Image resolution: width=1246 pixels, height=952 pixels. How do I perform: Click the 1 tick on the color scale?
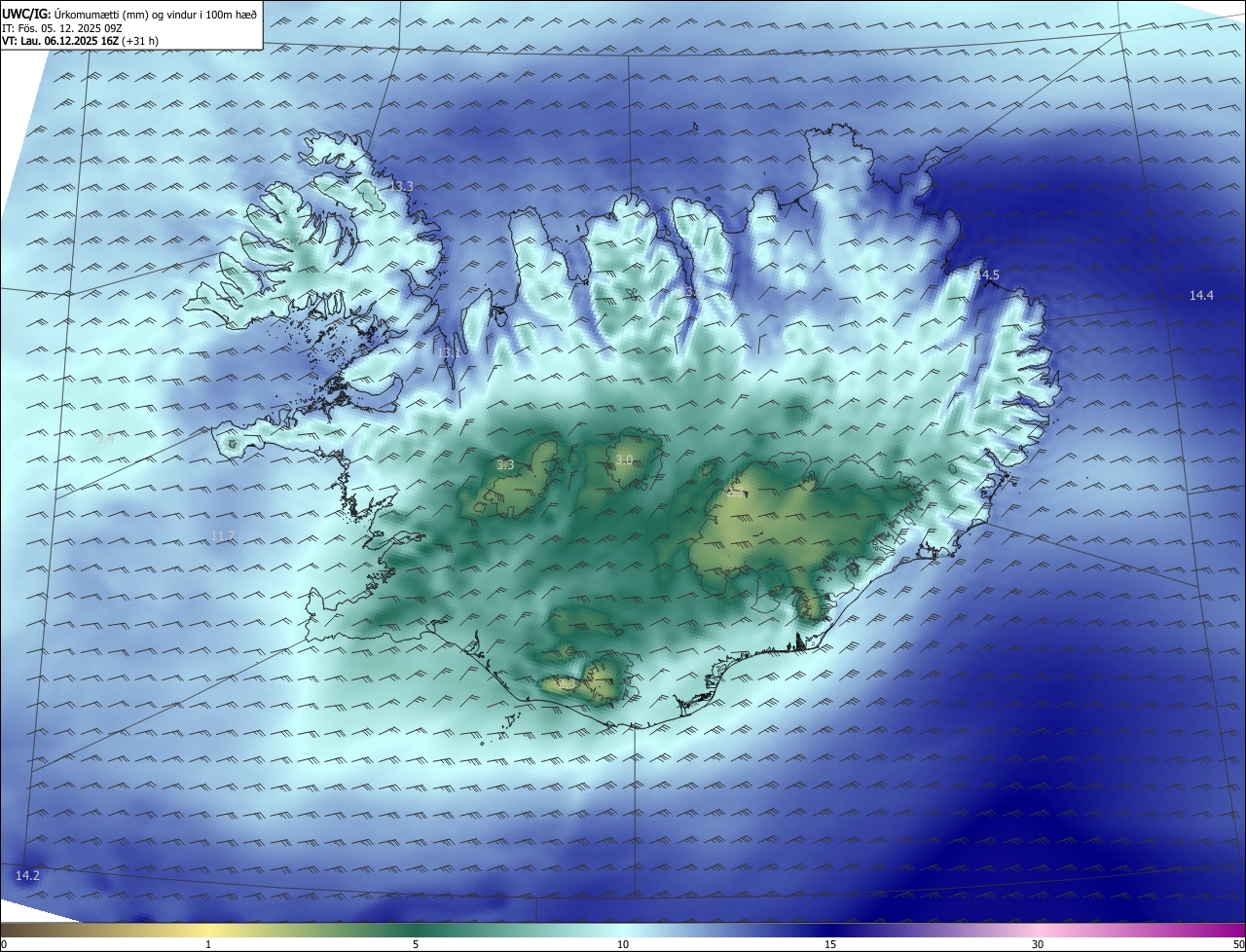[208, 944]
